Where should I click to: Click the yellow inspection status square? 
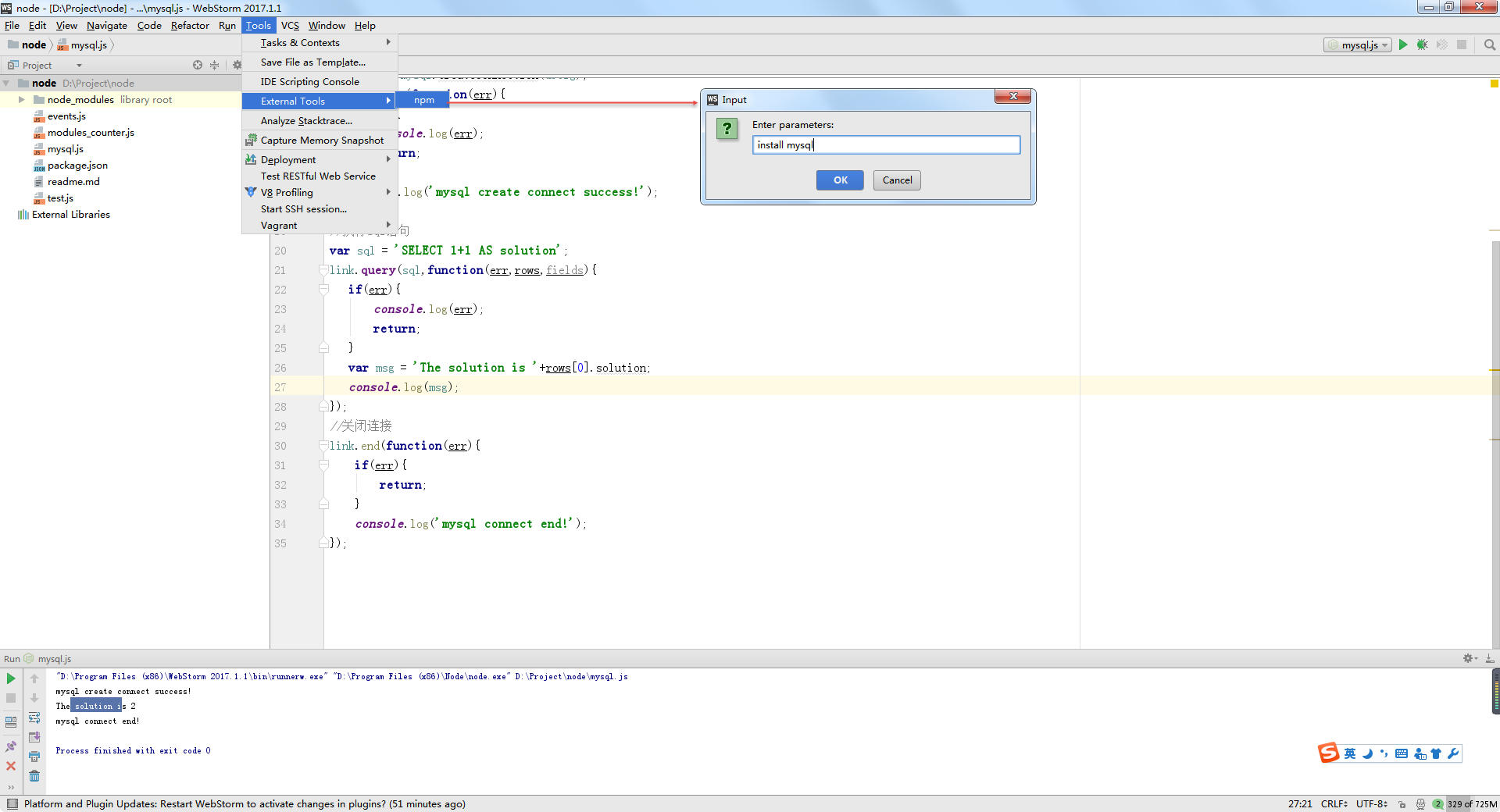pos(1494,84)
